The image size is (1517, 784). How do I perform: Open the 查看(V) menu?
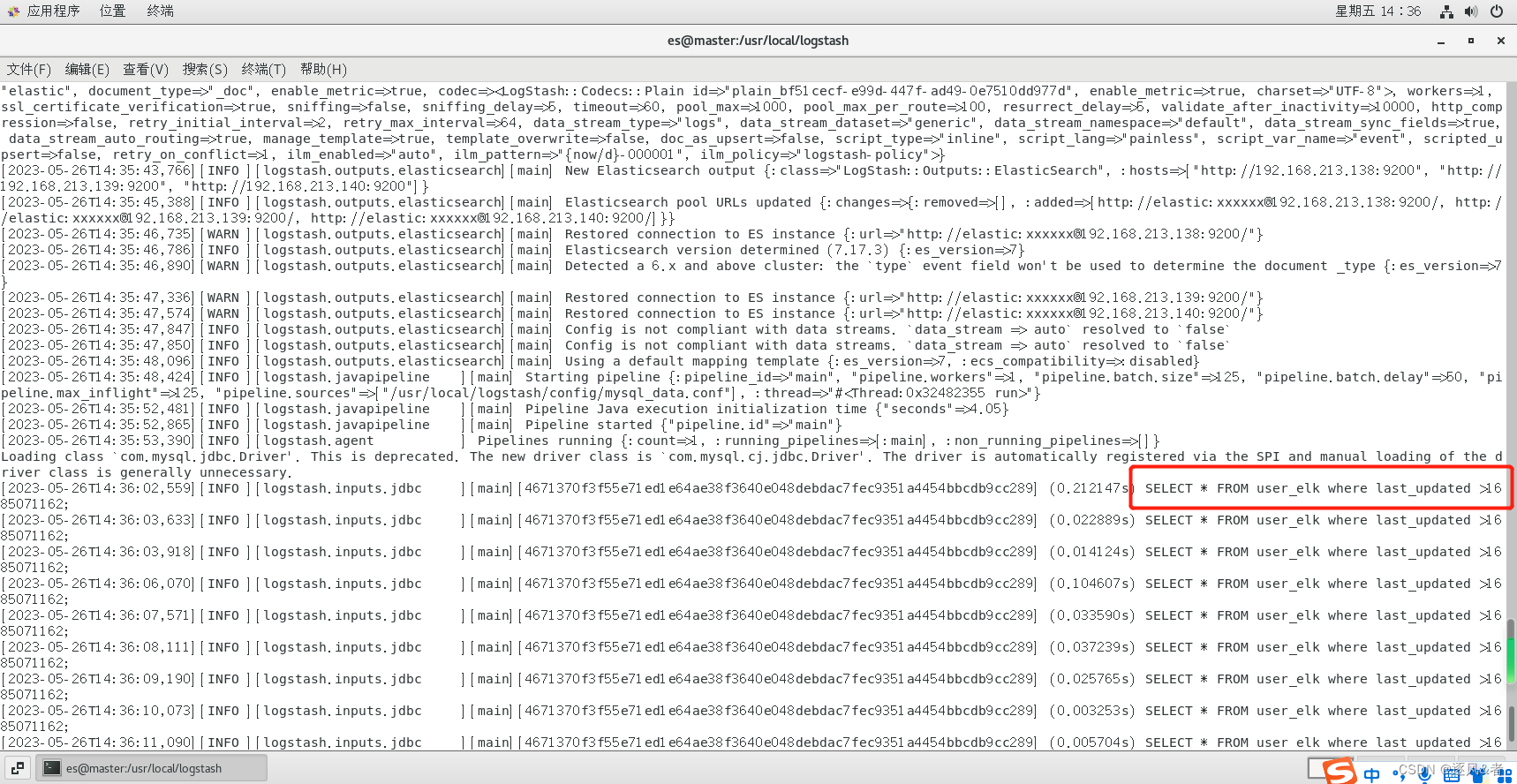point(146,69)
